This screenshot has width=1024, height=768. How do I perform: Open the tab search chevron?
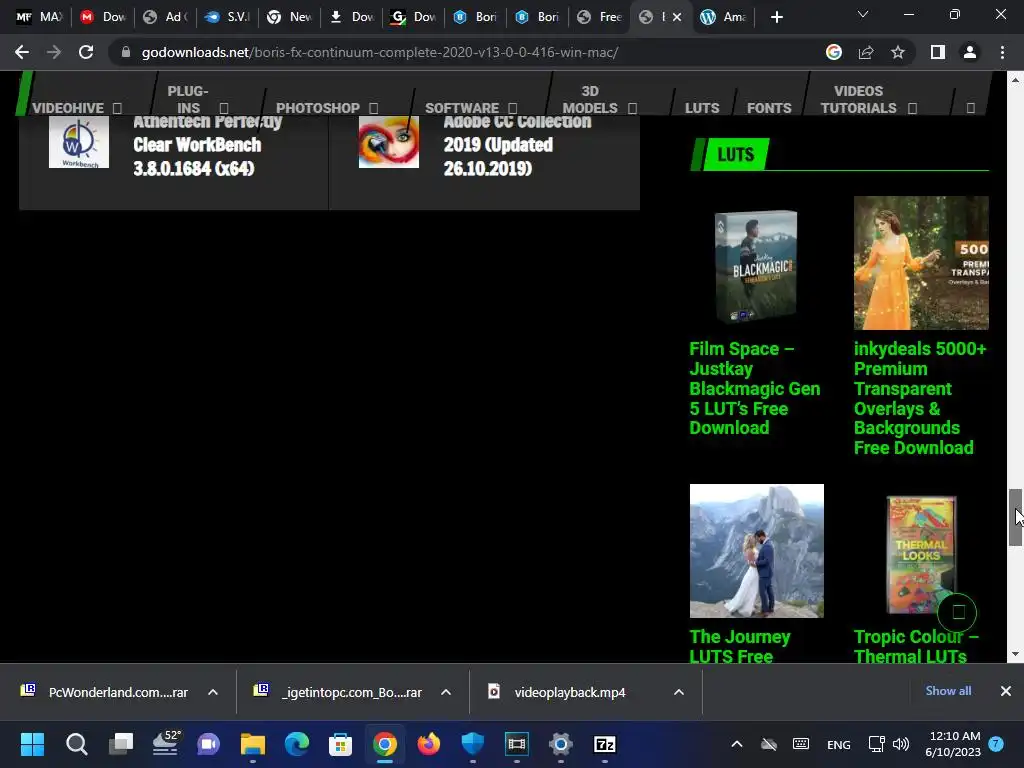(863, 14)
